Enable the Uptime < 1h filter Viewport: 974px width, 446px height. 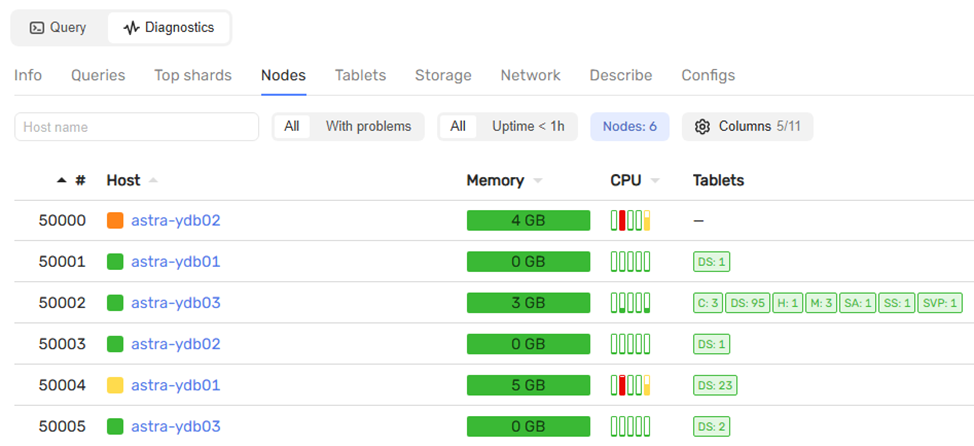click(527, 127)
